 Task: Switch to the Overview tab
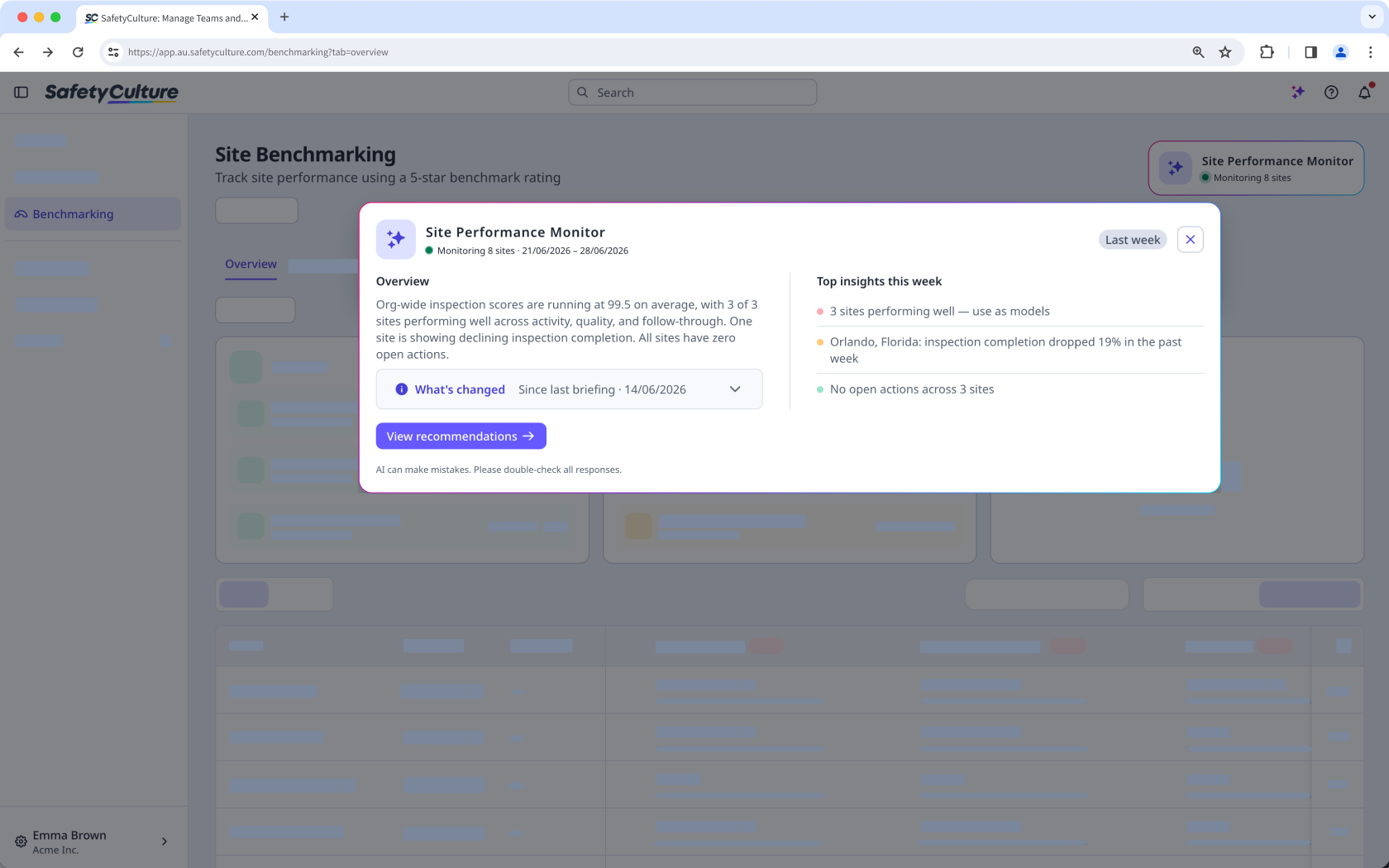[251, 265]
